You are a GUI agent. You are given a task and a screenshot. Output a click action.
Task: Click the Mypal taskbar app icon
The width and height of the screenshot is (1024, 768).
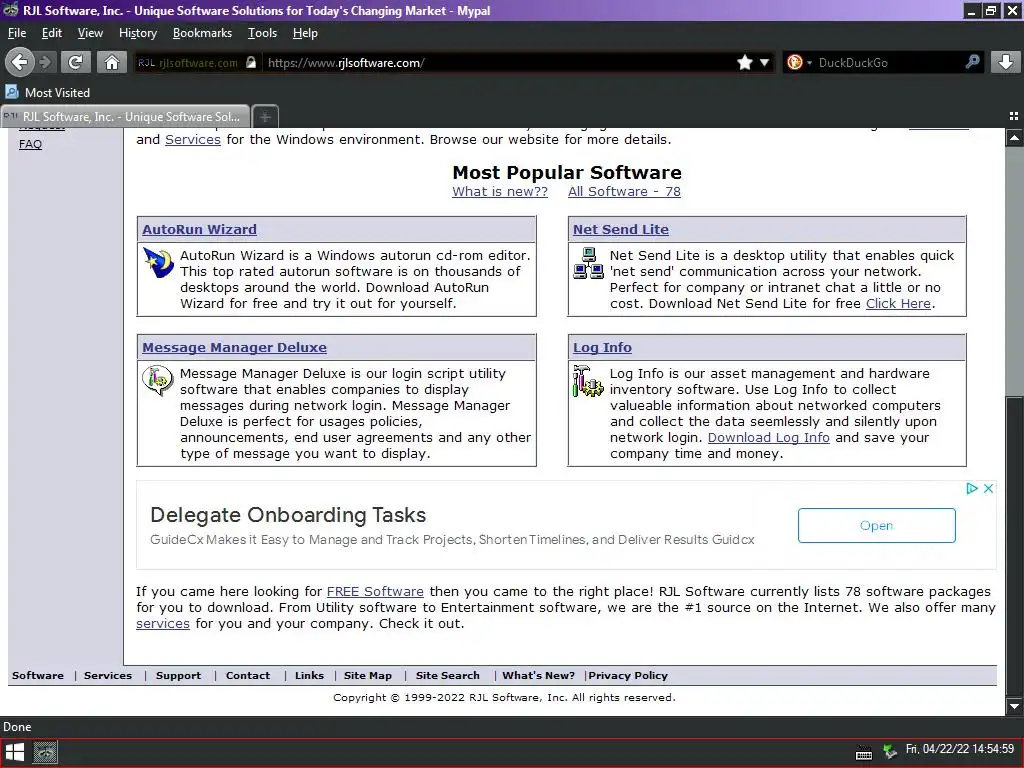(45, 753)
